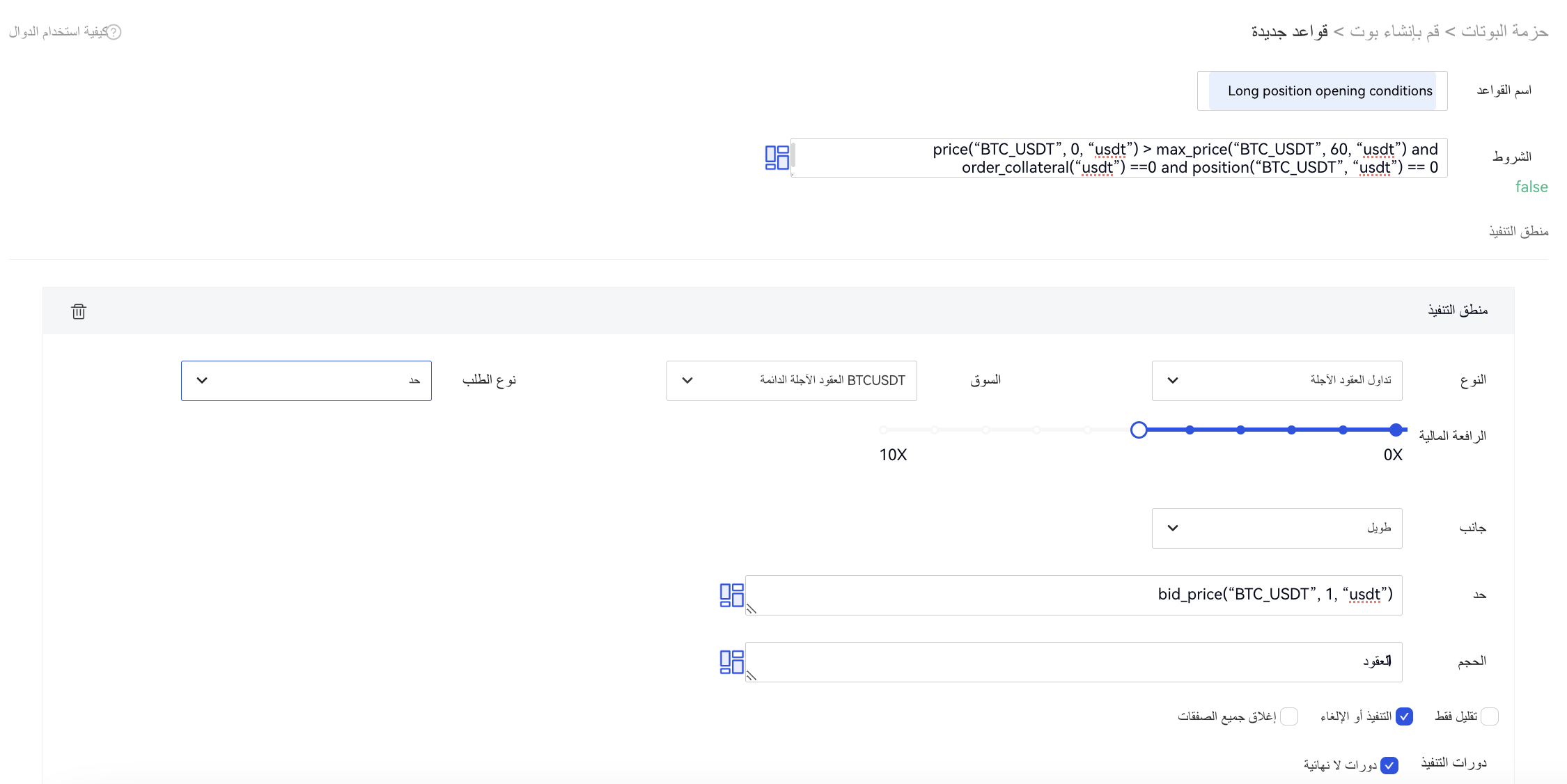The width and height of the screenshot is (1567, 784).
Task: Click the leverage slider handle
Action: point(1139,430)
